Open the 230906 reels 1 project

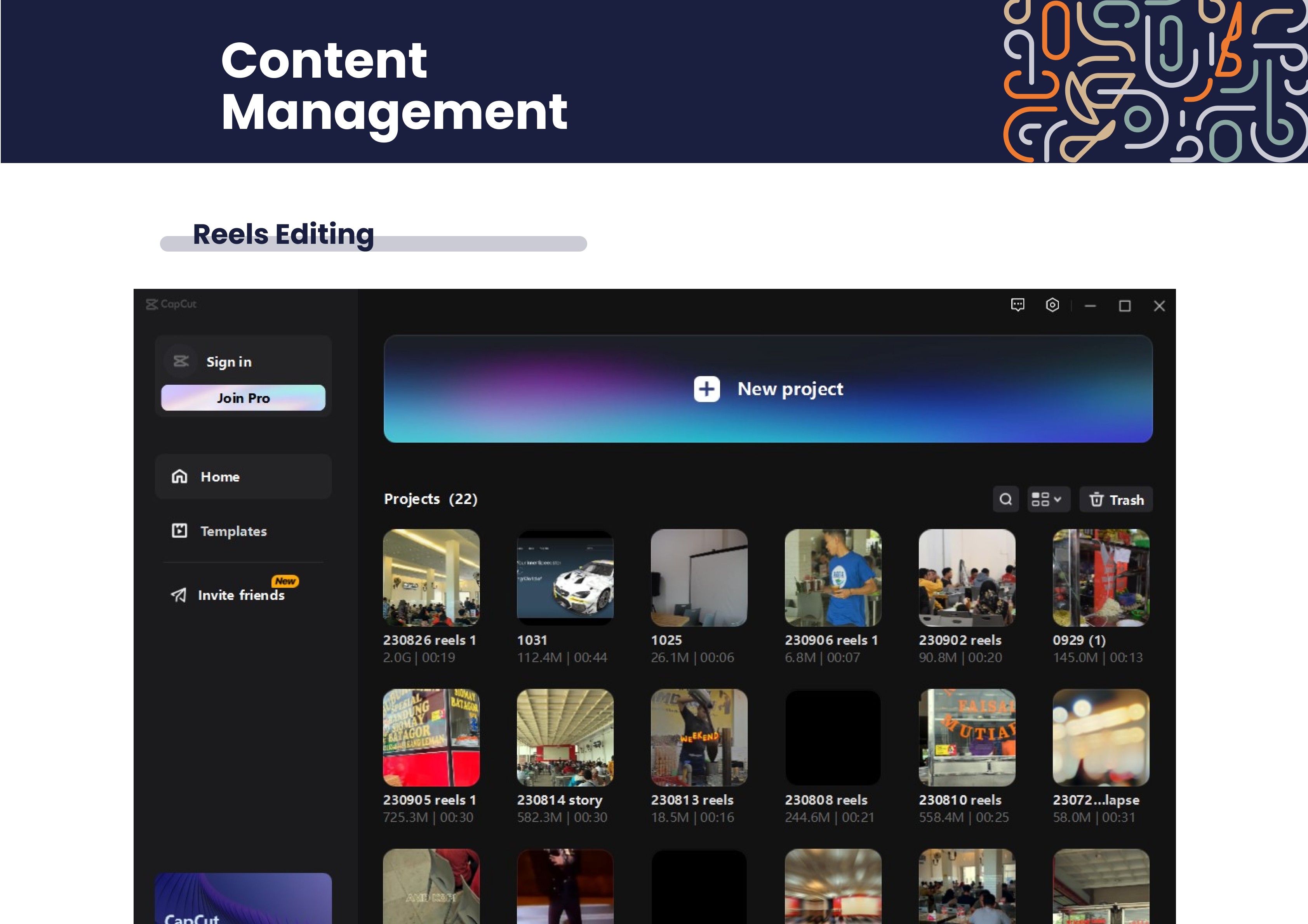tap(832, 577)
